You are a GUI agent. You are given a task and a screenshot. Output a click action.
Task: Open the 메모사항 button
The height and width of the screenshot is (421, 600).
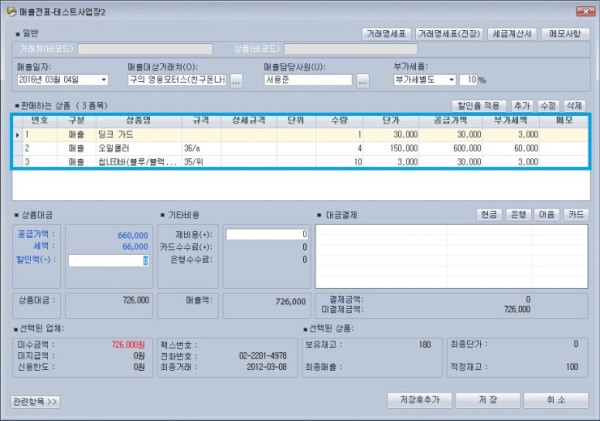click(565, 34)
